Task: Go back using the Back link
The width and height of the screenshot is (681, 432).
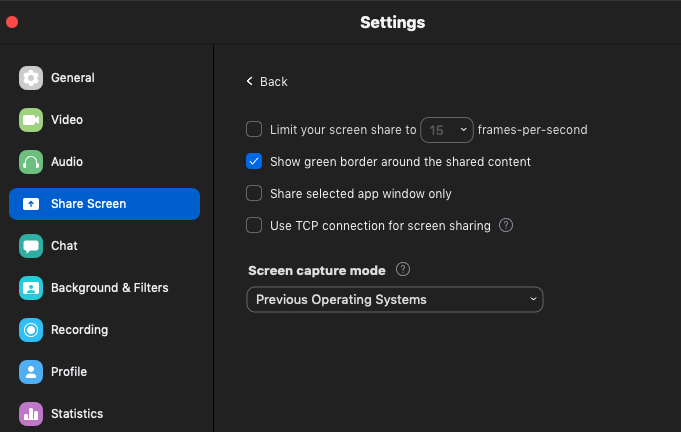Action: pyautogui.click(x=267, y=82)
